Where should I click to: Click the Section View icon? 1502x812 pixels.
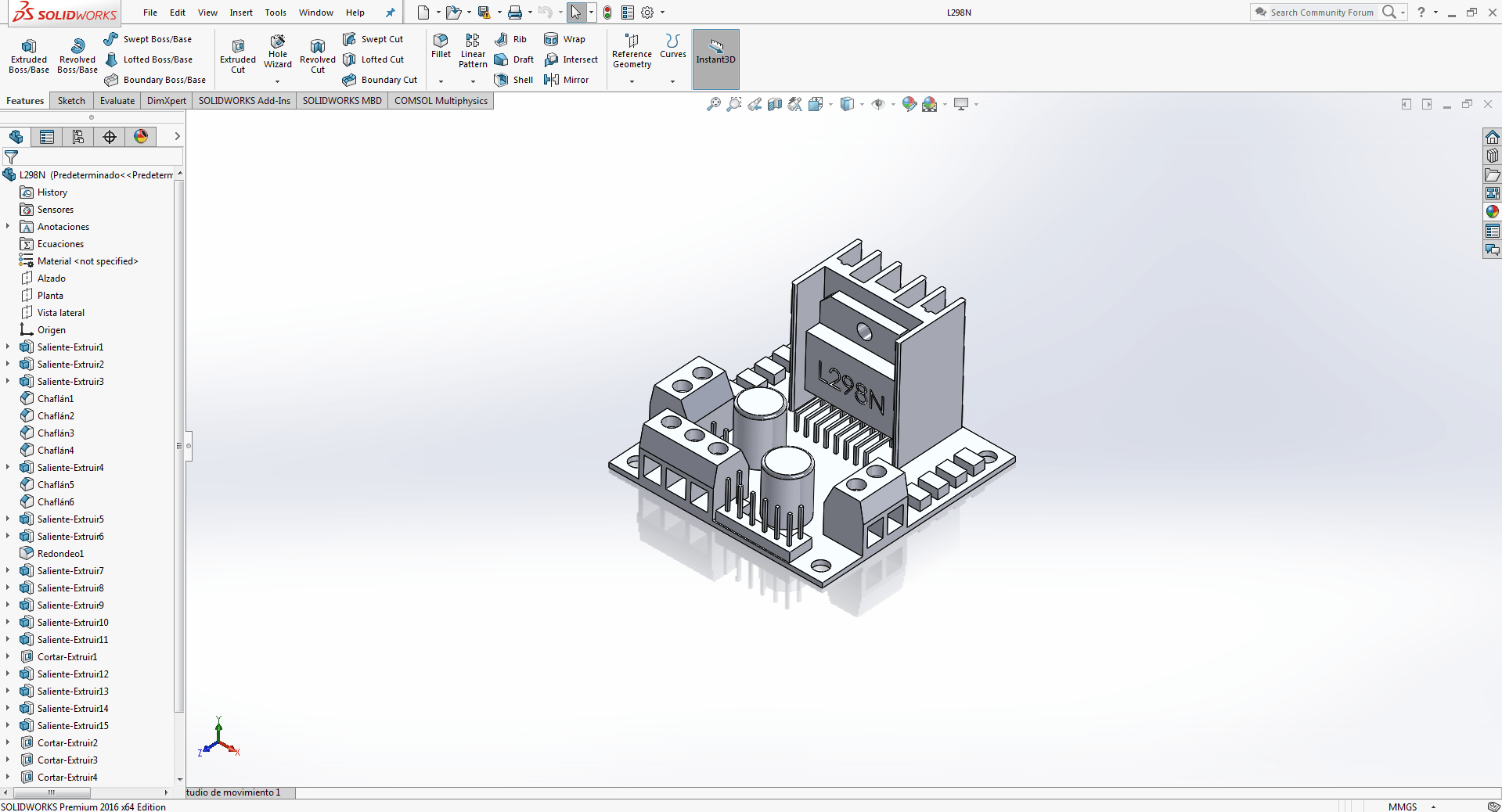(775, 104)
